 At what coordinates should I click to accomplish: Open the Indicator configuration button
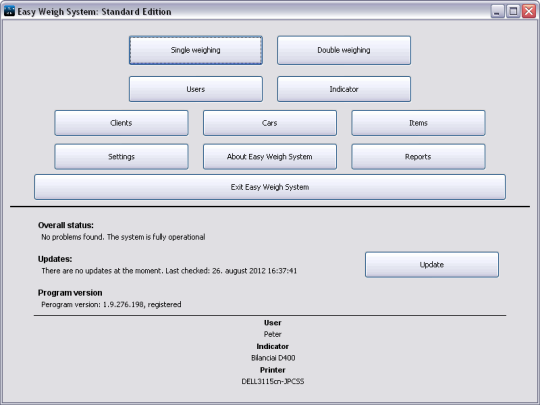pyautogui.click(x=344, y=89)
